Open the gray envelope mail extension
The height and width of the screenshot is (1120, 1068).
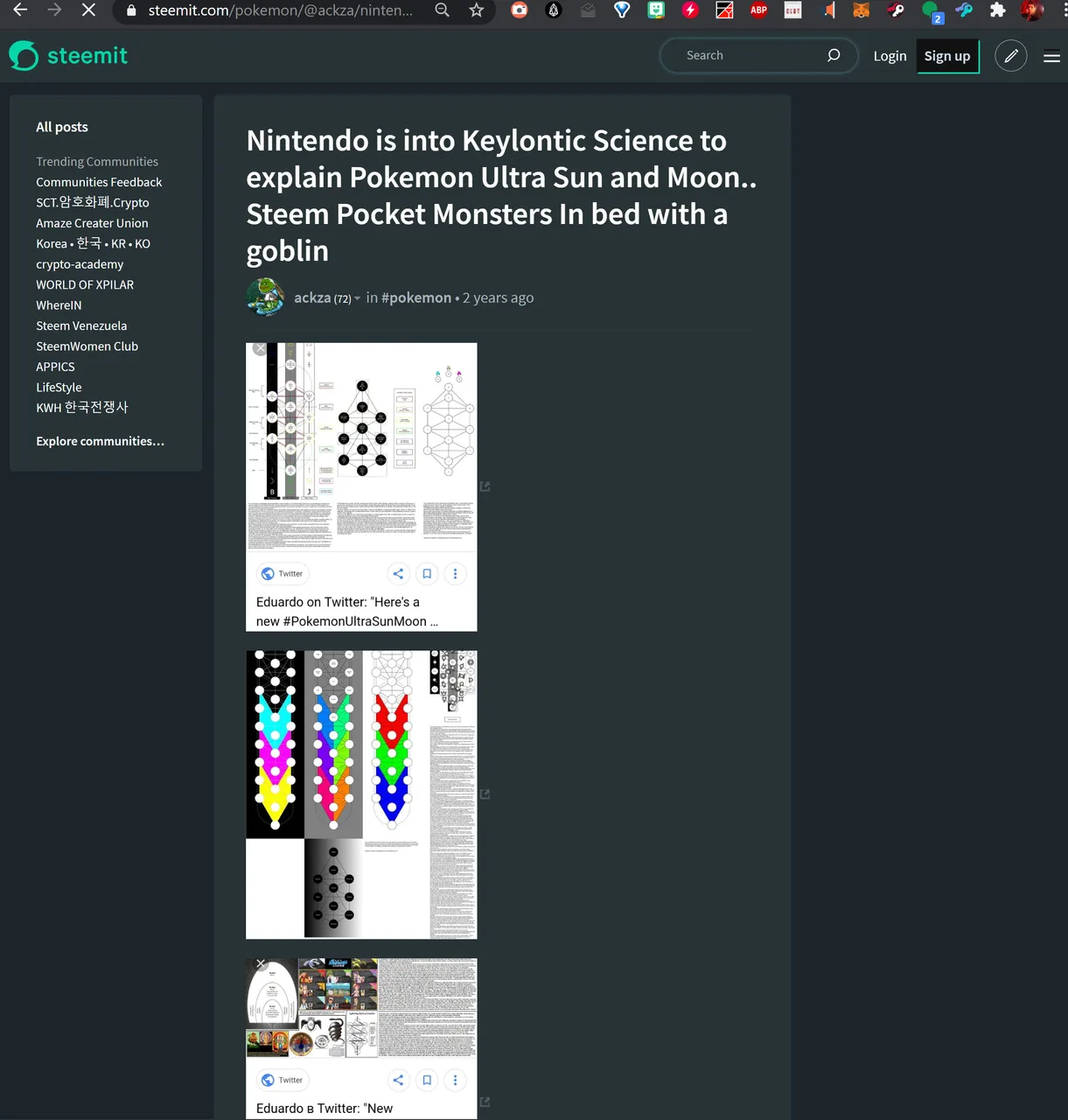588,10
